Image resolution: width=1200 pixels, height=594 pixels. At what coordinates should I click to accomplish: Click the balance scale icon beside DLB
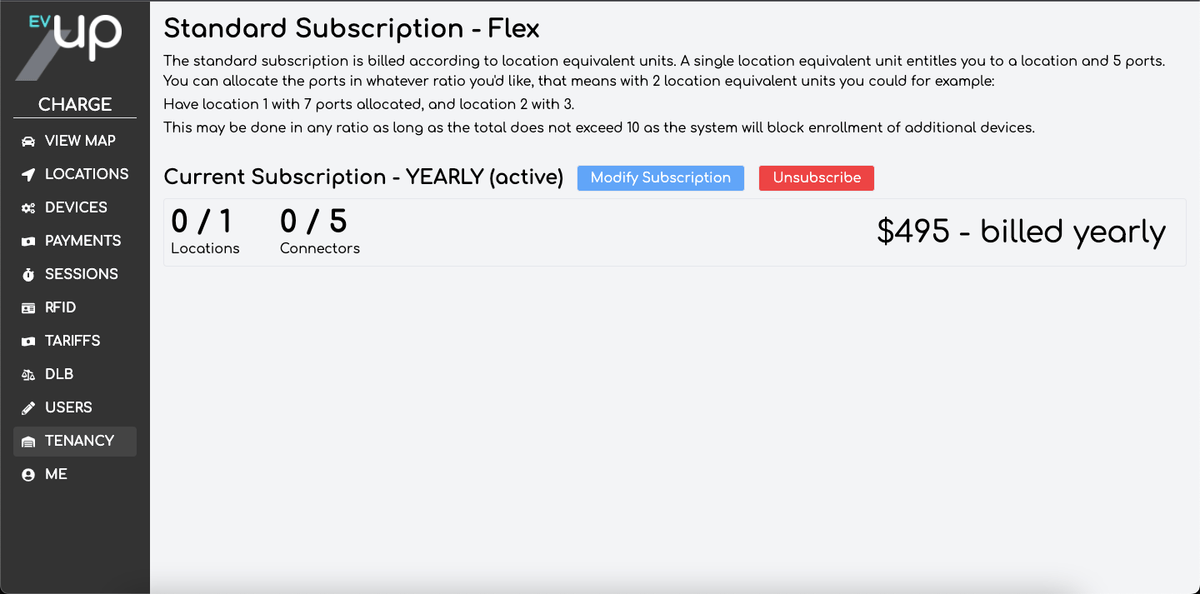pos(28,374)
